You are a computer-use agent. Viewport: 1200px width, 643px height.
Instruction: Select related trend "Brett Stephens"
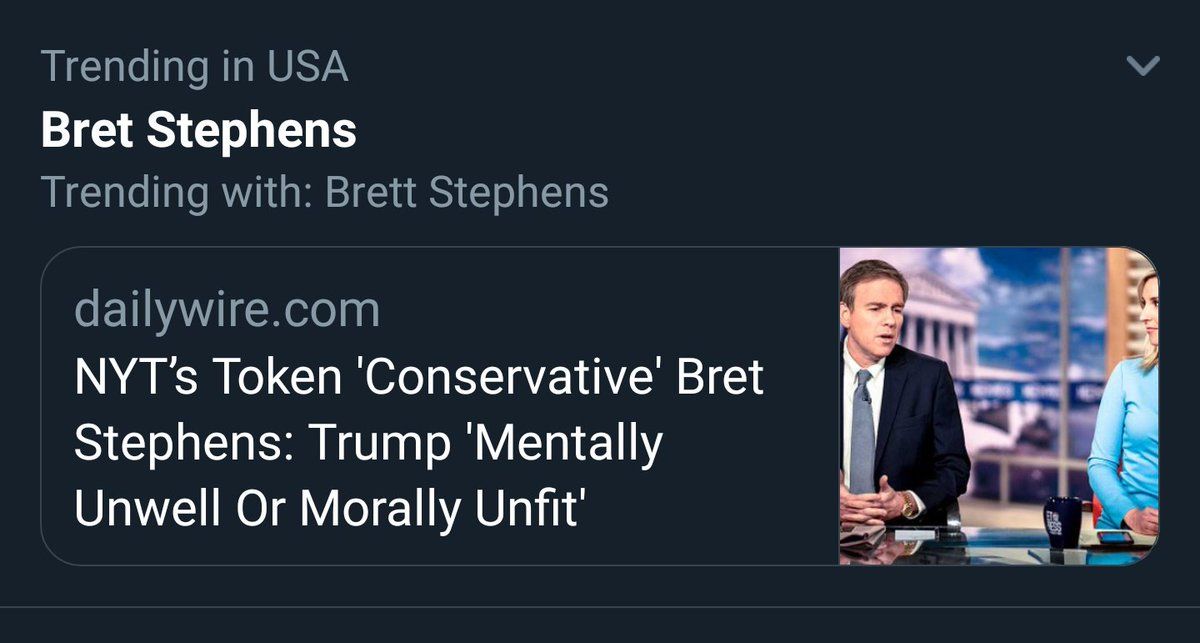(467, 192)
